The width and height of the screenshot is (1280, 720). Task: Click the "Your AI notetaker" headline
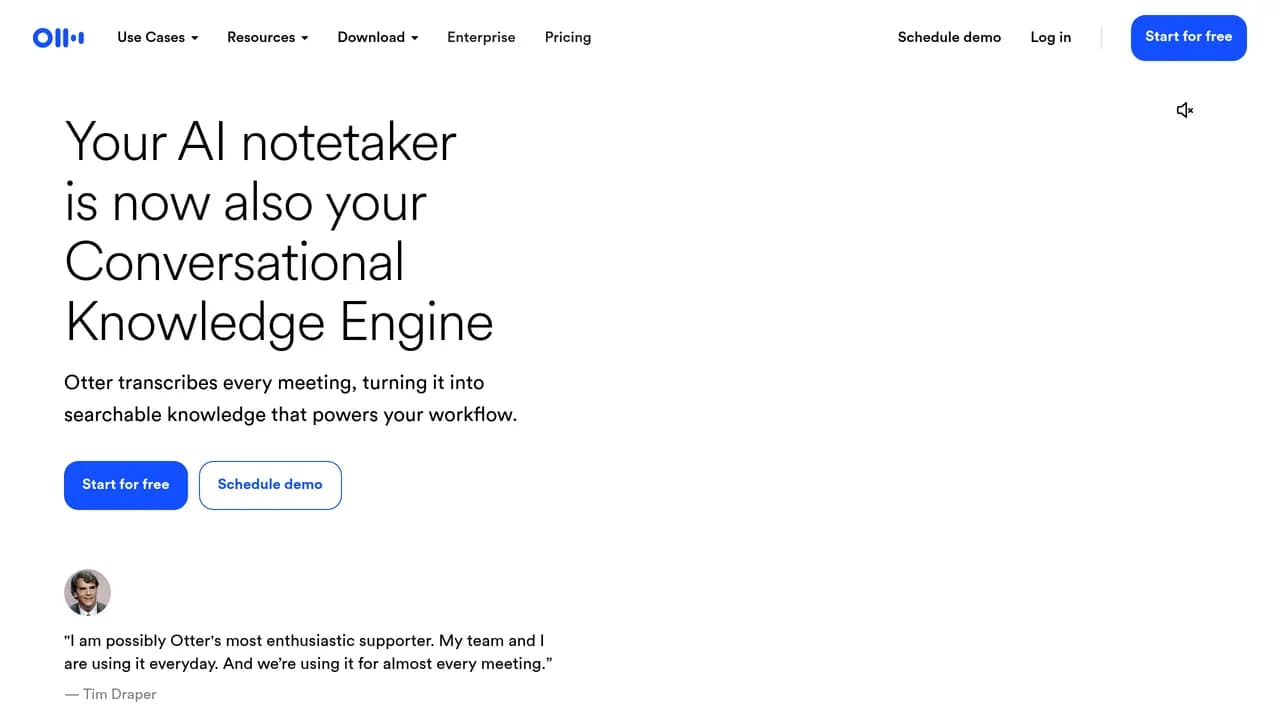279,231
